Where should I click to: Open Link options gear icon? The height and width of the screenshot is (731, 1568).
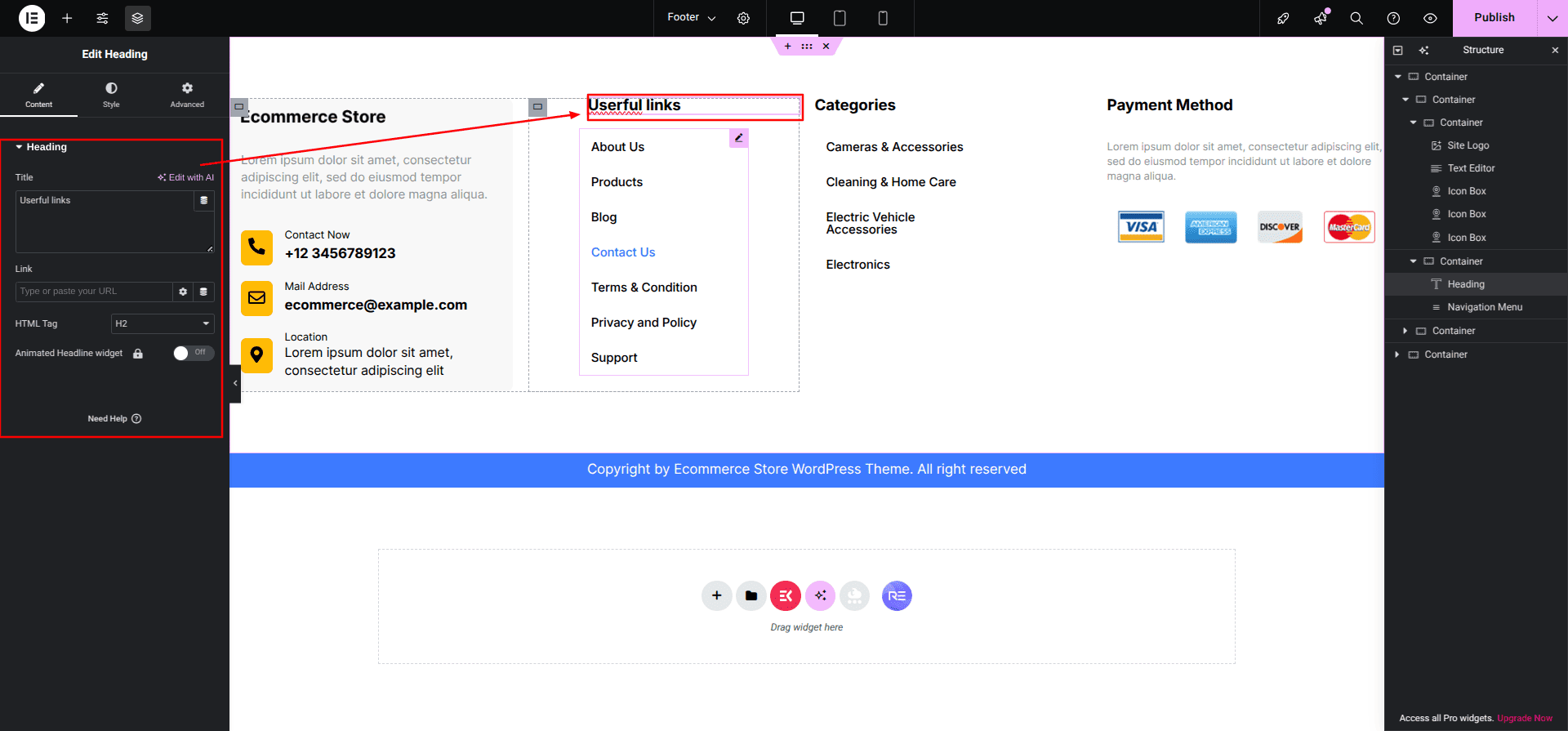[x=183, y=292]
